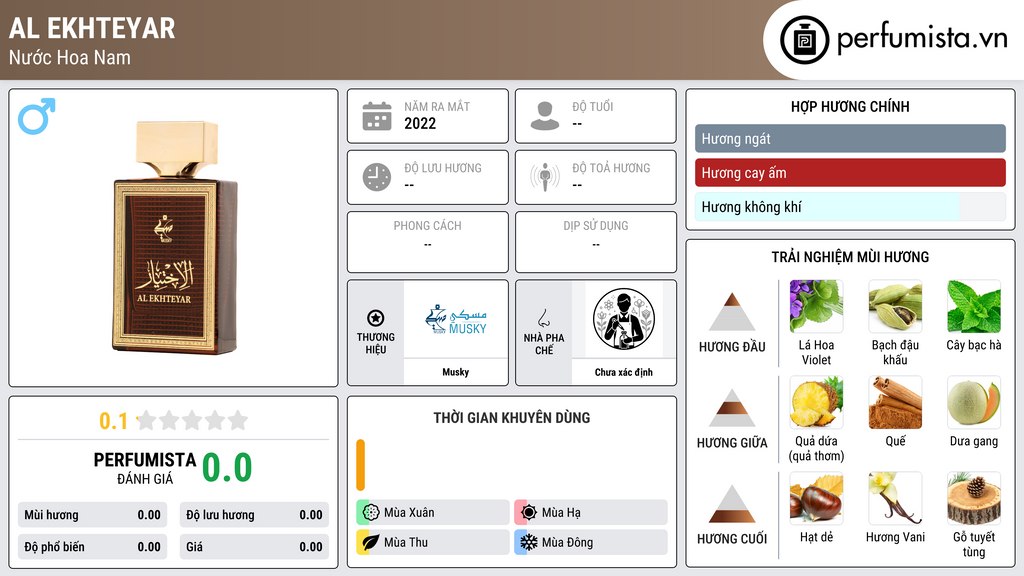Click the male gender symbol icon
The width and height of the screenshot is (1024, 576).
(x=37, y=116)
